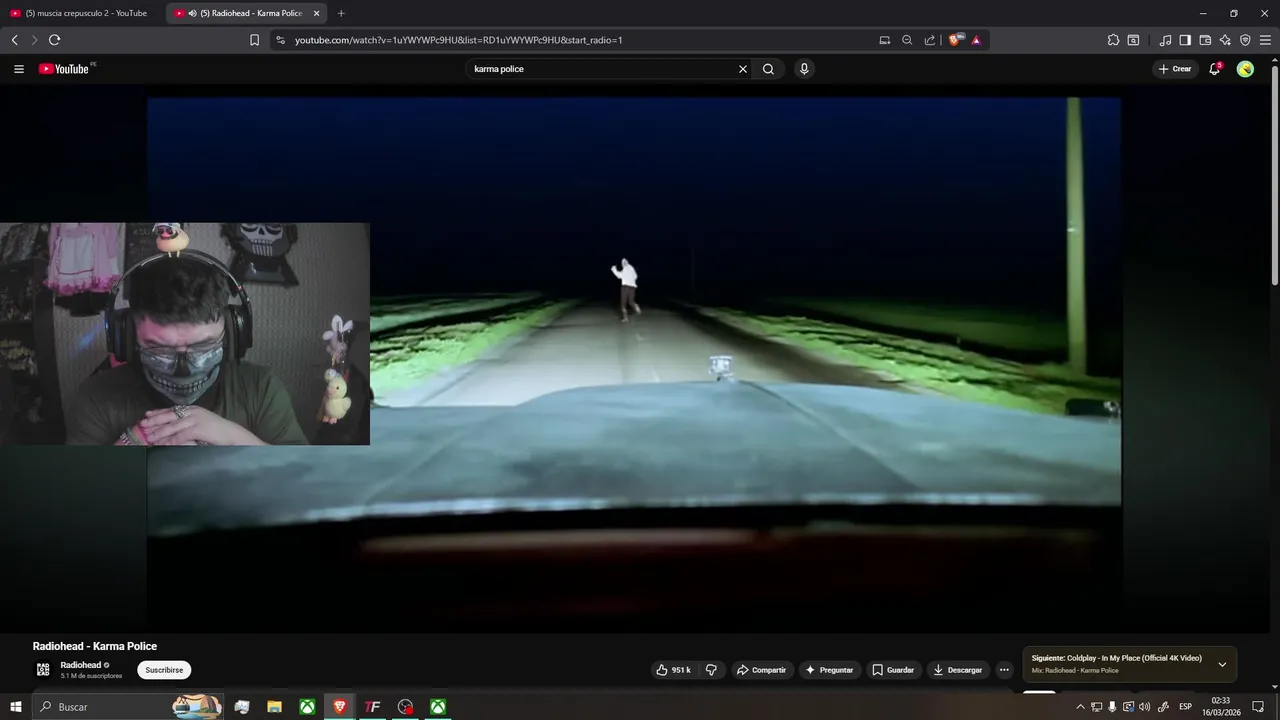Image resolution: width=1280 pixels, height=720 pixels.
Task: Switch to 'muscia crepusculo 2' tab
Action: pyautogui.click(x=80, y=13)
